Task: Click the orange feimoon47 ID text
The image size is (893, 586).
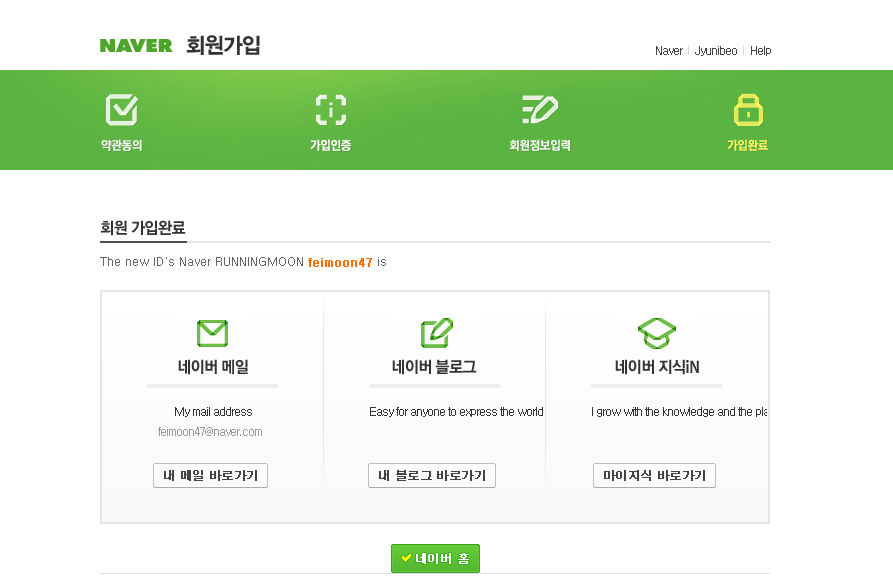Action: (x=340, y=263)
